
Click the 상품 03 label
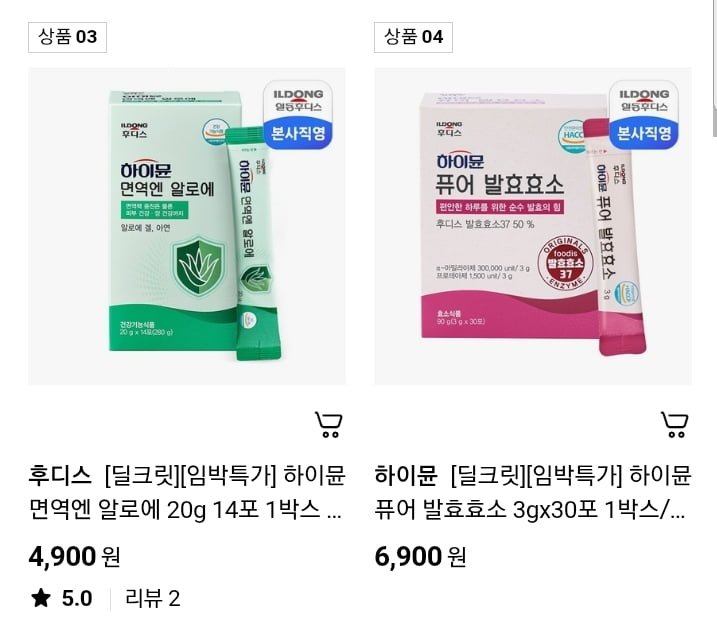click(x=67, y=37)
